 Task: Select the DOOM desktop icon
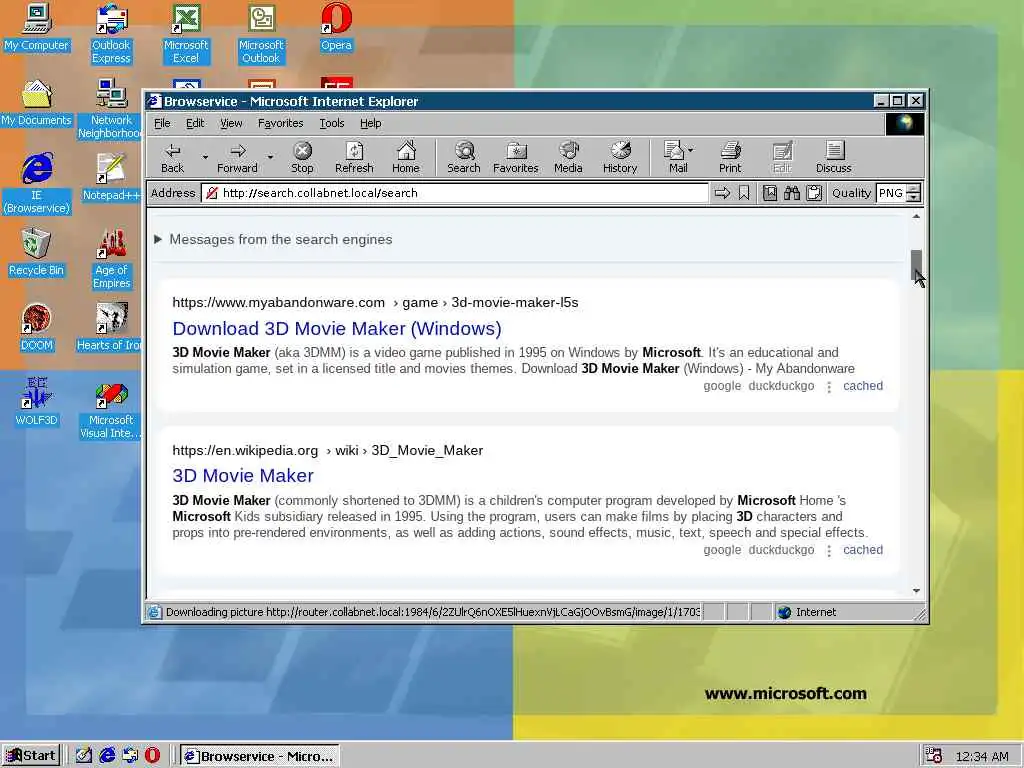pyautogui.click(x=36, y=328)
